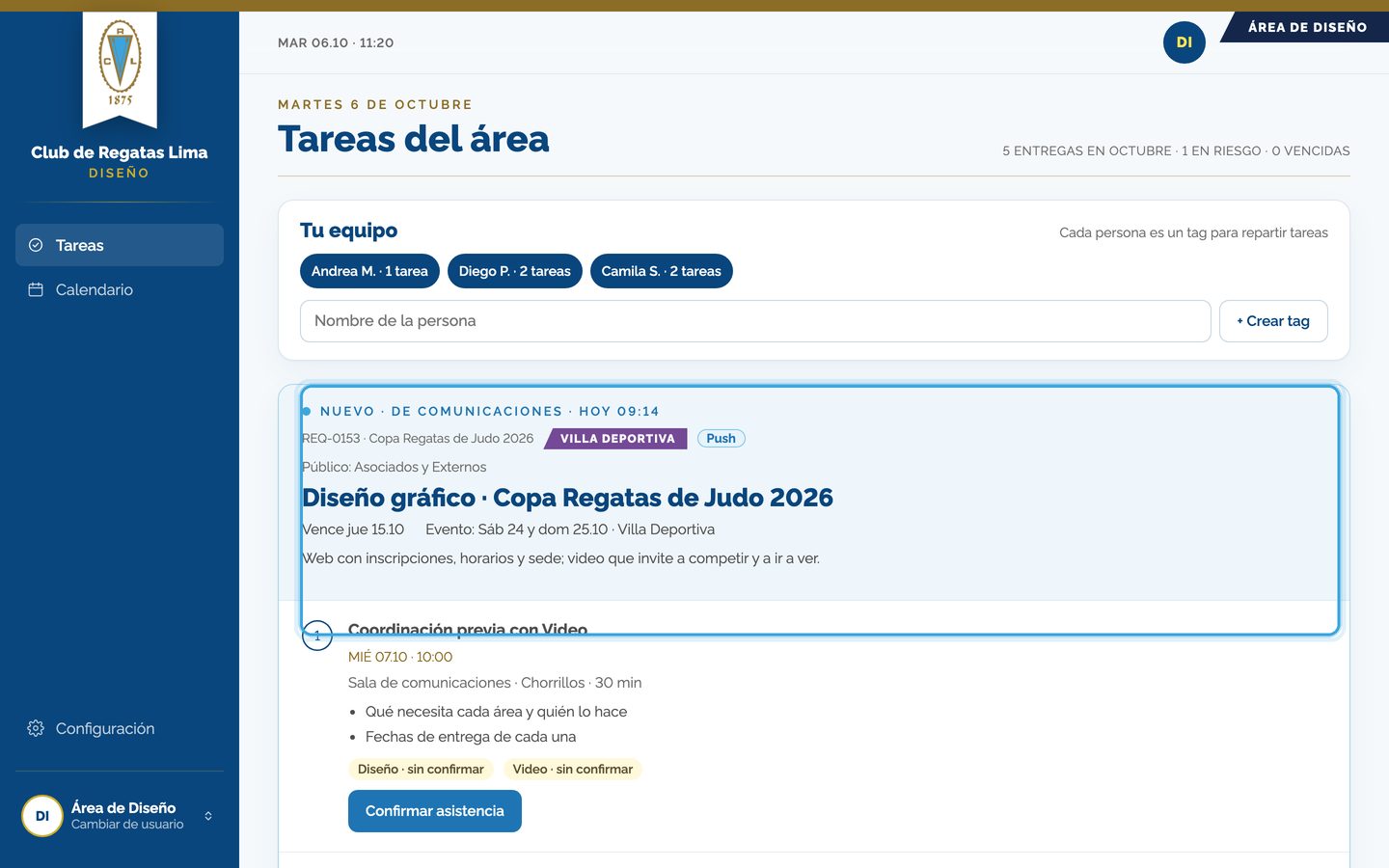Click the DI avatar beside Área de Diseño
Screen dimensions: 1389x868
tap(42, 816)
